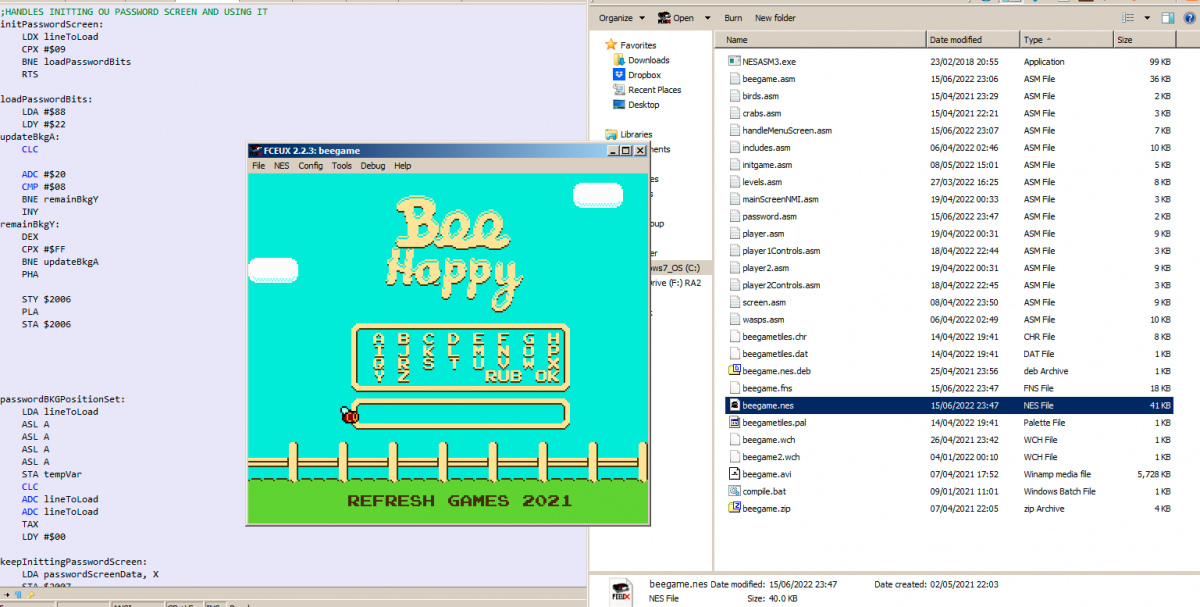Click the FCEUX icon in the details pane
Image resolution: width=1200 pixels, height=607 pixels.
622,589
